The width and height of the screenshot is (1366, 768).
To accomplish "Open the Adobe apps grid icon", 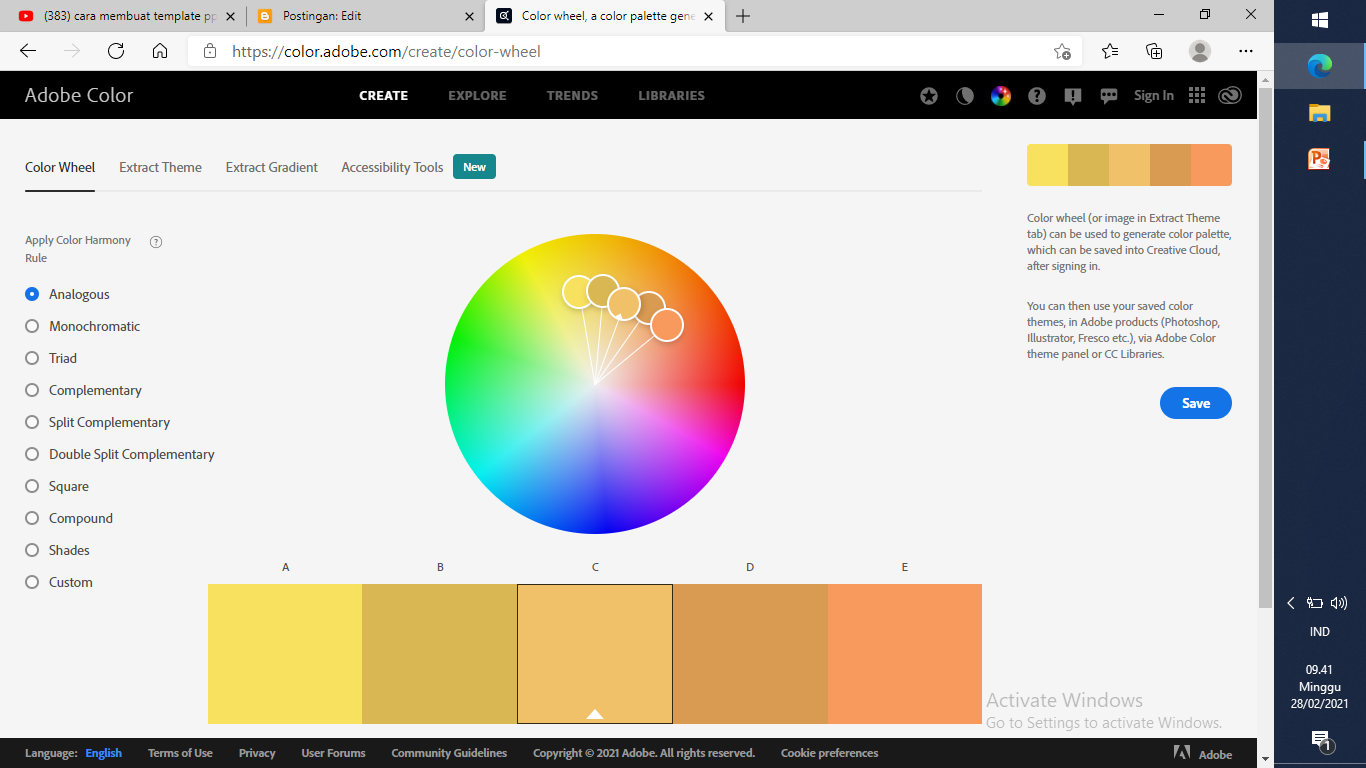I will [x=1197, y=95].
